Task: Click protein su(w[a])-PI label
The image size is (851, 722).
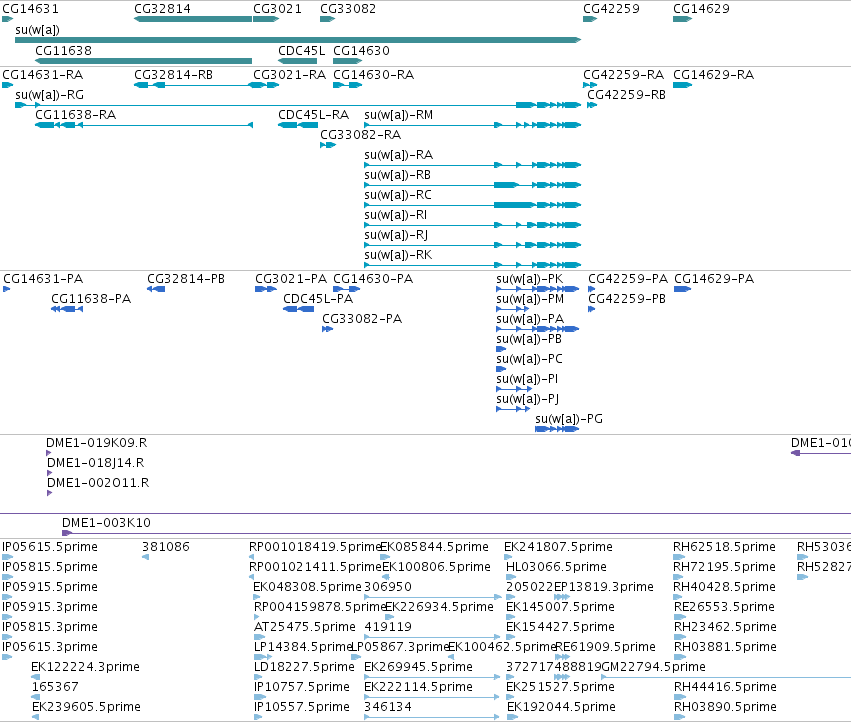Action: click(527, 379)
